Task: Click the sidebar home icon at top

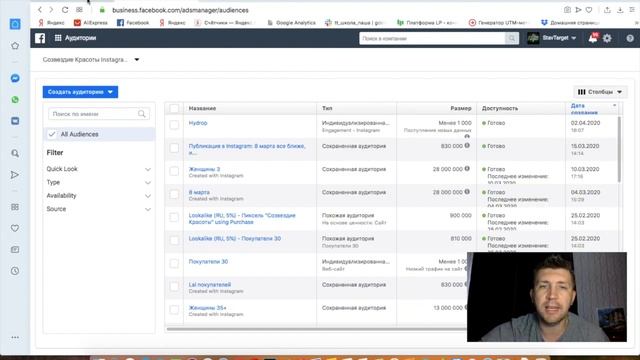Action: [15, 24]
